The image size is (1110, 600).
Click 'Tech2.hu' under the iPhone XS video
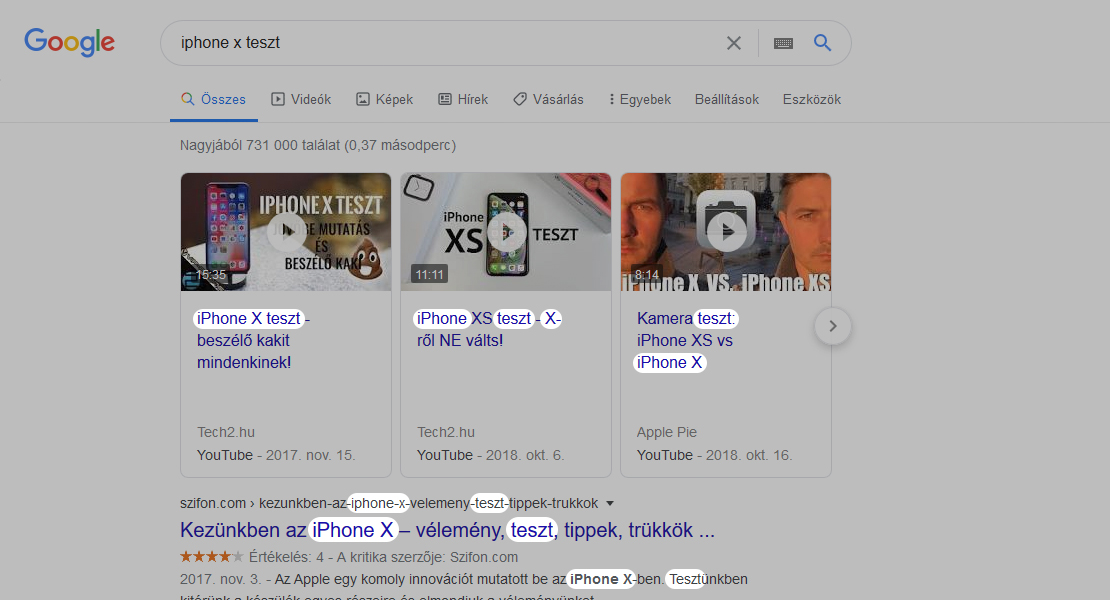click(446, 432)
